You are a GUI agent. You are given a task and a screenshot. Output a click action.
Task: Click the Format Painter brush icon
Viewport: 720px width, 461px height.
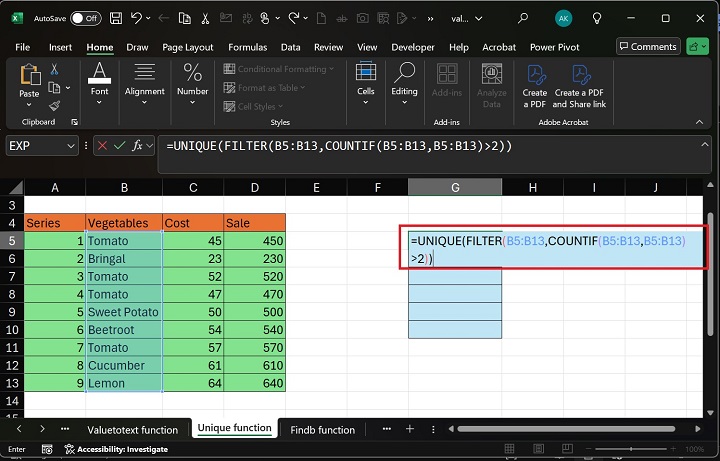(55, 105)
